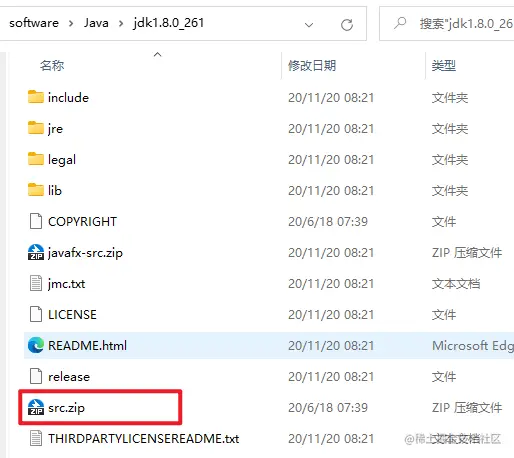Click the src.zip date 20/6/18 07:39
This screenshot has height=458, width=514.
point(328,408)
